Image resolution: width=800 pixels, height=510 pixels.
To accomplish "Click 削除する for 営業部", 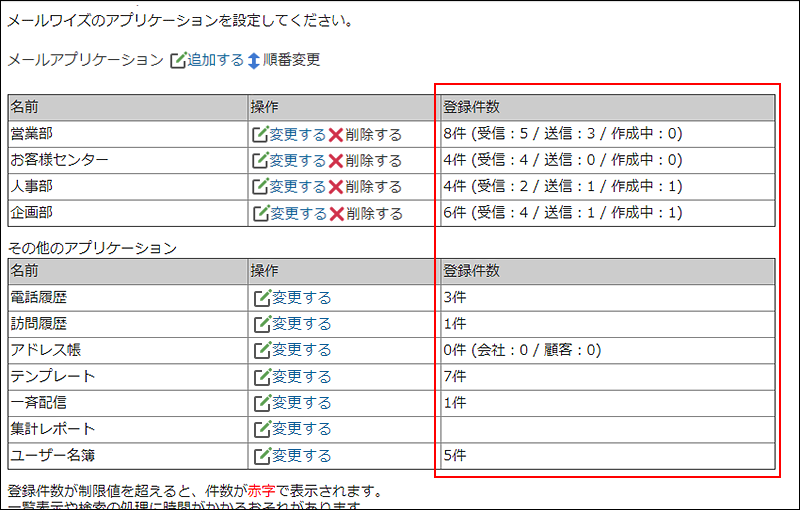I will (x=374, y=135).
